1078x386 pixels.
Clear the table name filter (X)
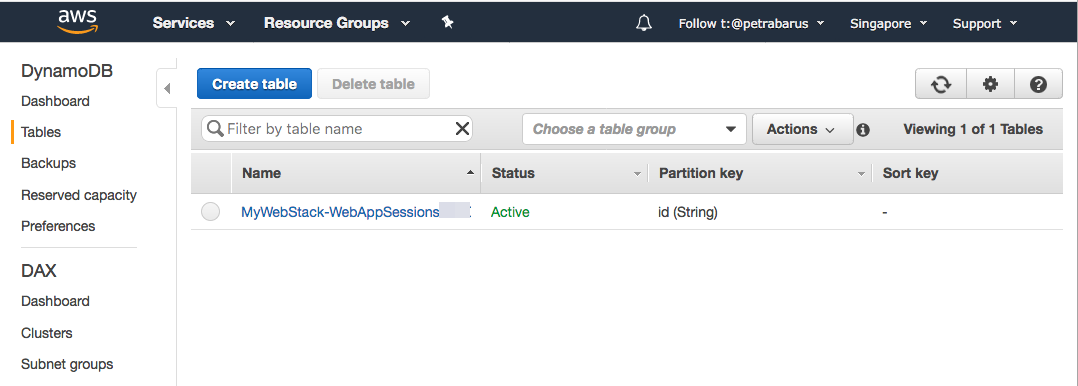pos(463,129)
